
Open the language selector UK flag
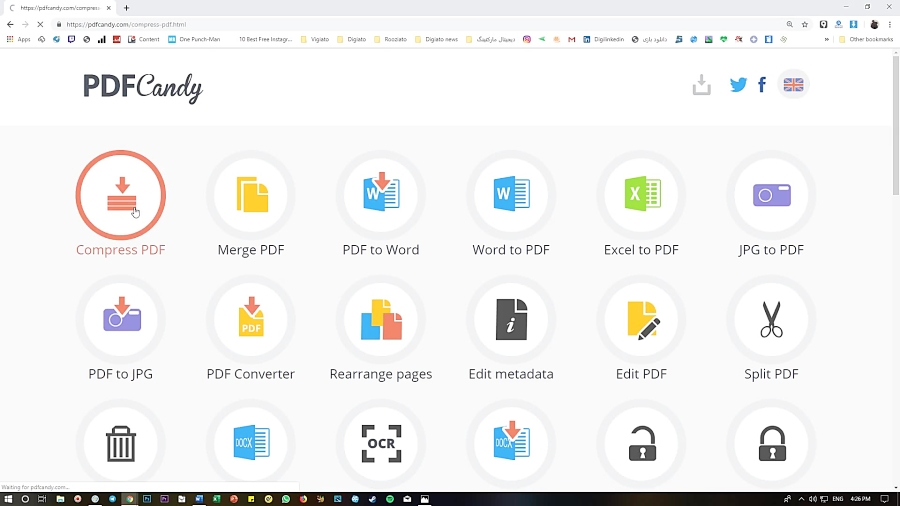coord(793,85)
